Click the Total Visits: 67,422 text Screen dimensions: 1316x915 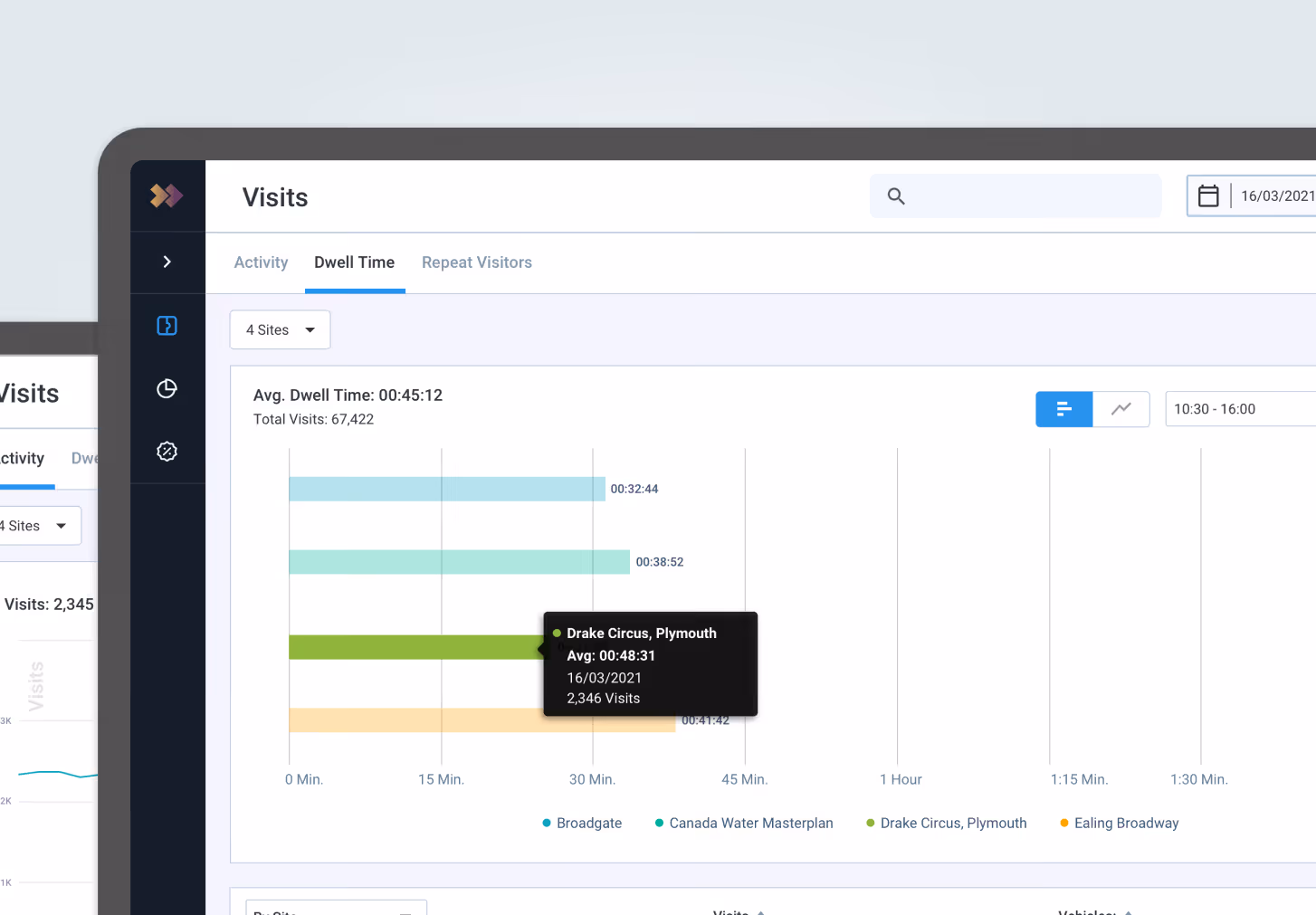pyautogui.click(x=313, y=419)
